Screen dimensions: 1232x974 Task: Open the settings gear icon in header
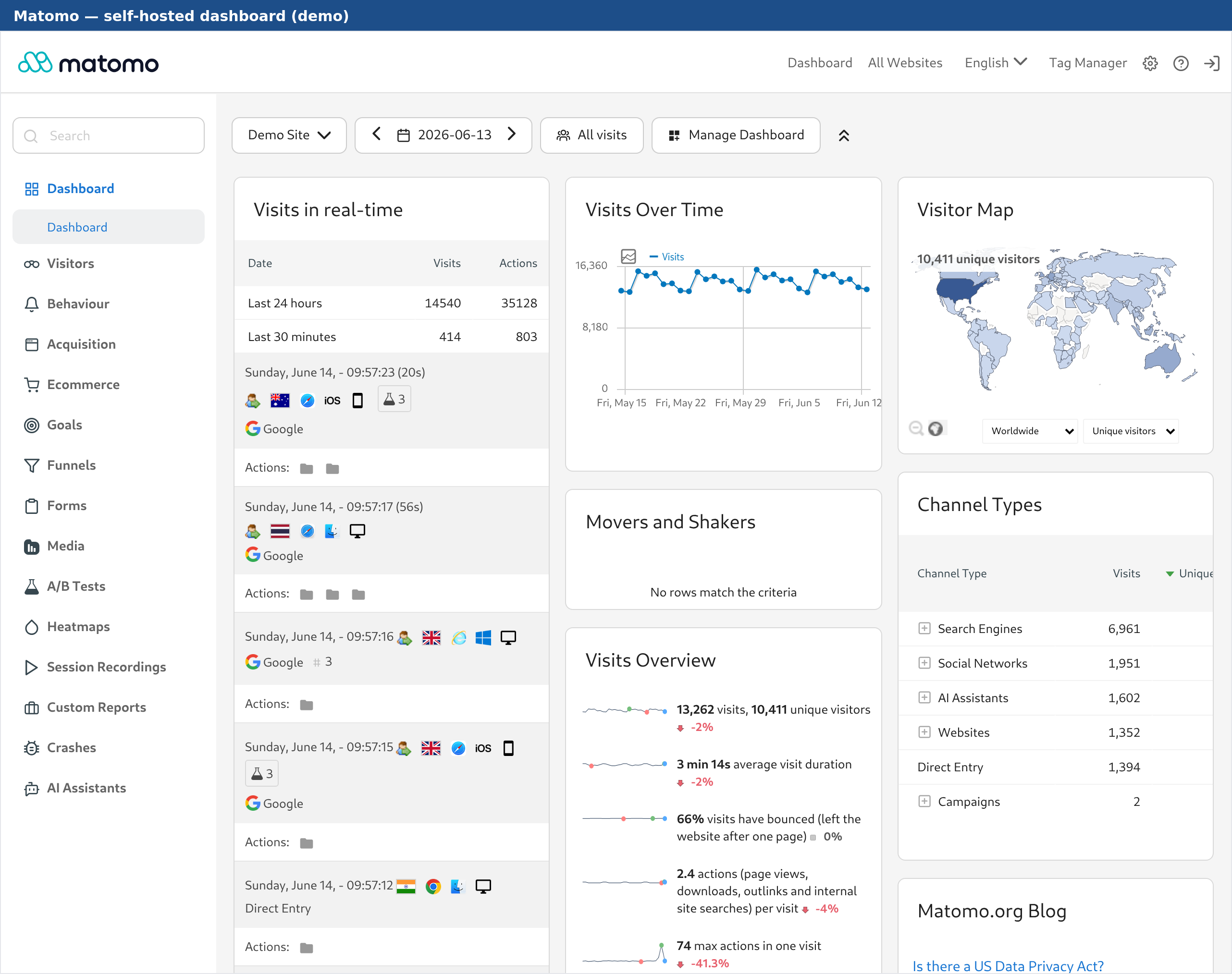(x=1150, y=63)
